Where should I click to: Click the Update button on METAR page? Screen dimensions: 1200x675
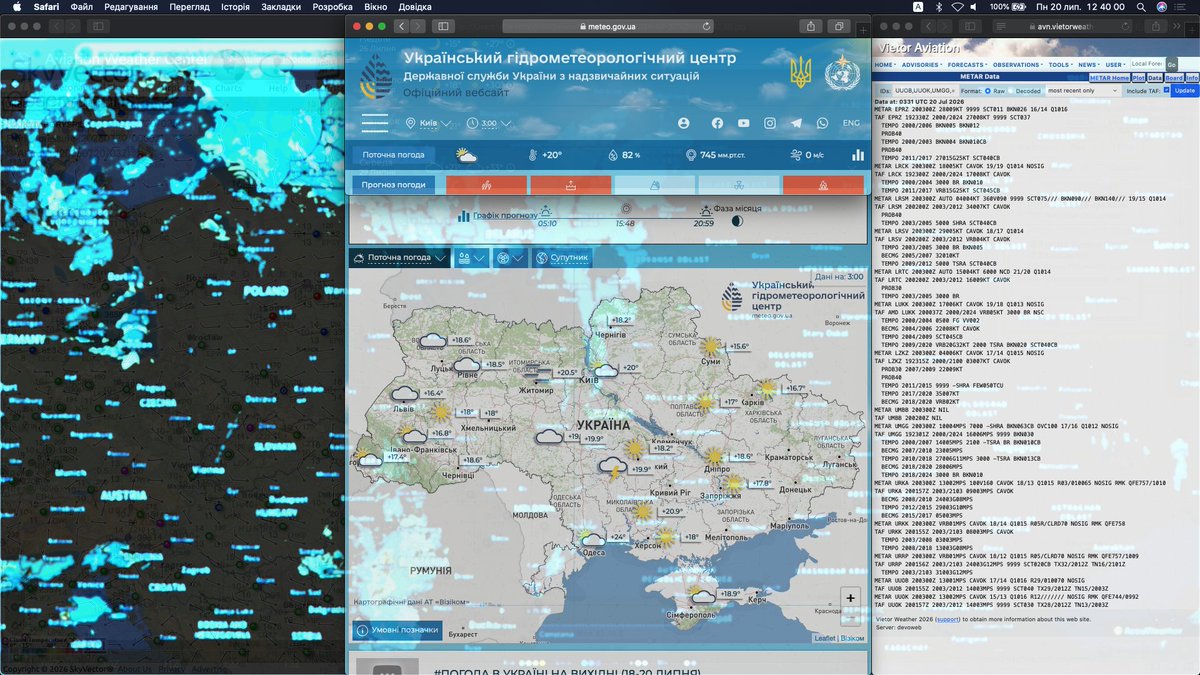coord(1184,90)
